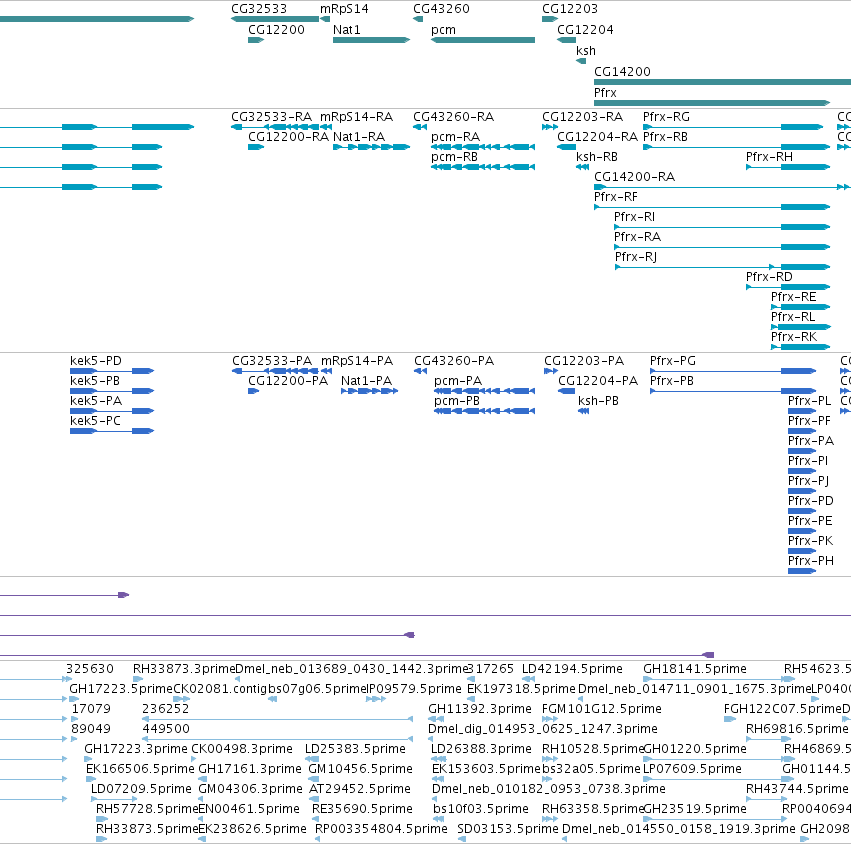Select the CK00498.3prime EST label
The width and height of the screenshot is (851, 844).
242,749
